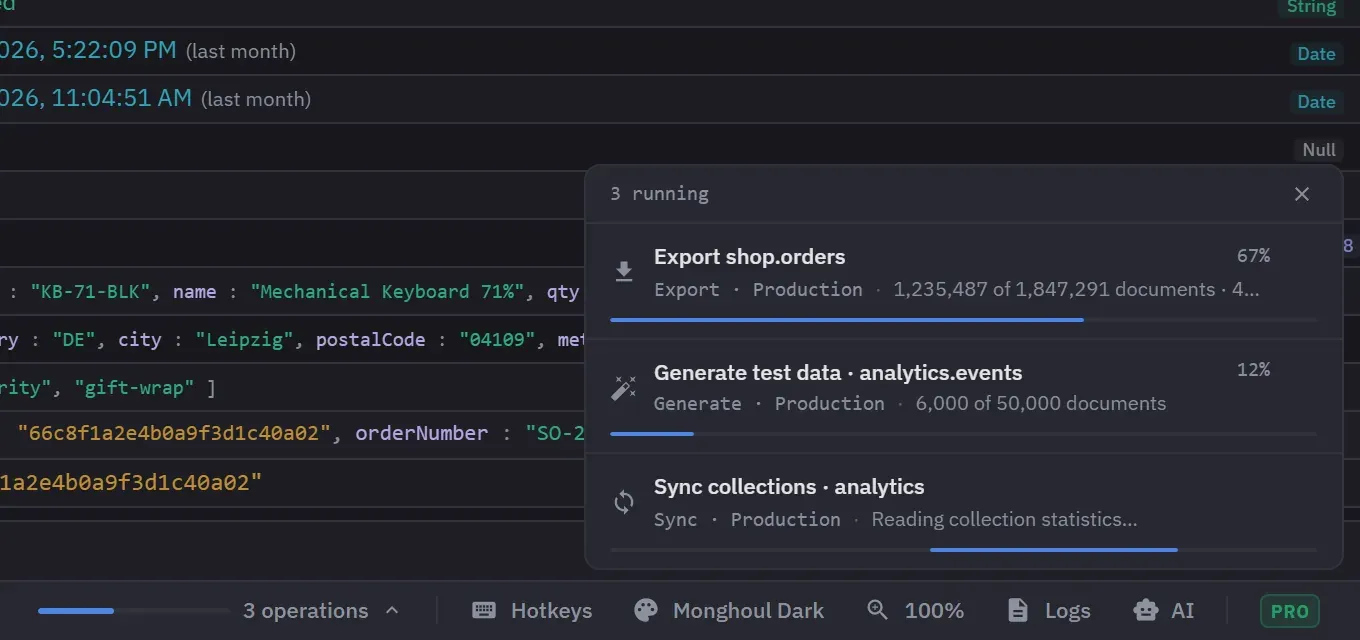This screenshot has width=1360, height=640.
Task: Open the Export shop.orders operation
Action: coord(964,280)
